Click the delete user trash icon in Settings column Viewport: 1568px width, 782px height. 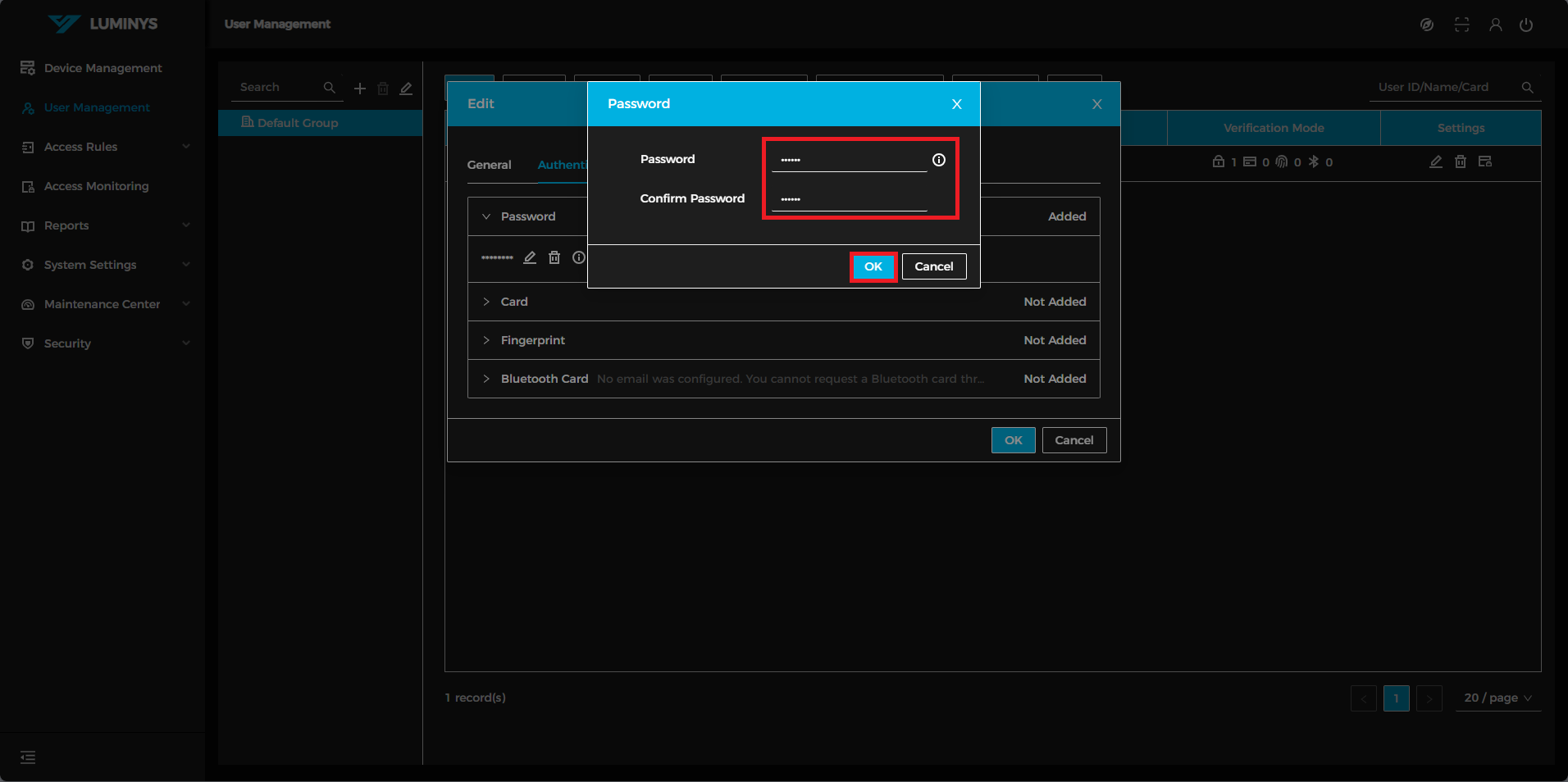(1461, 162)
